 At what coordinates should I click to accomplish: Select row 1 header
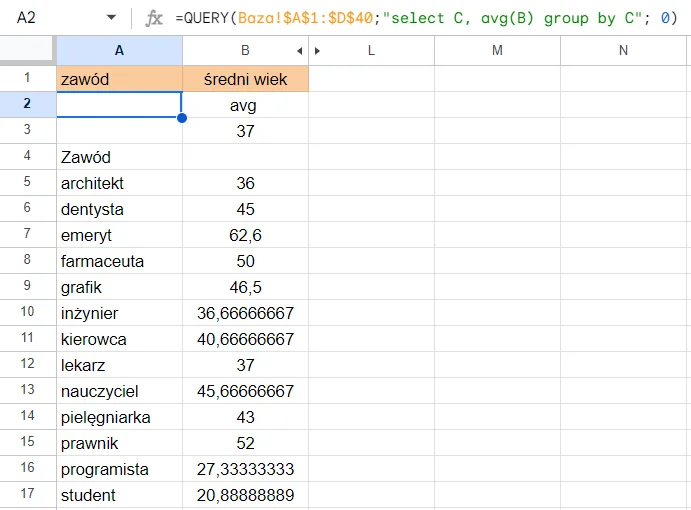[28, 78]
